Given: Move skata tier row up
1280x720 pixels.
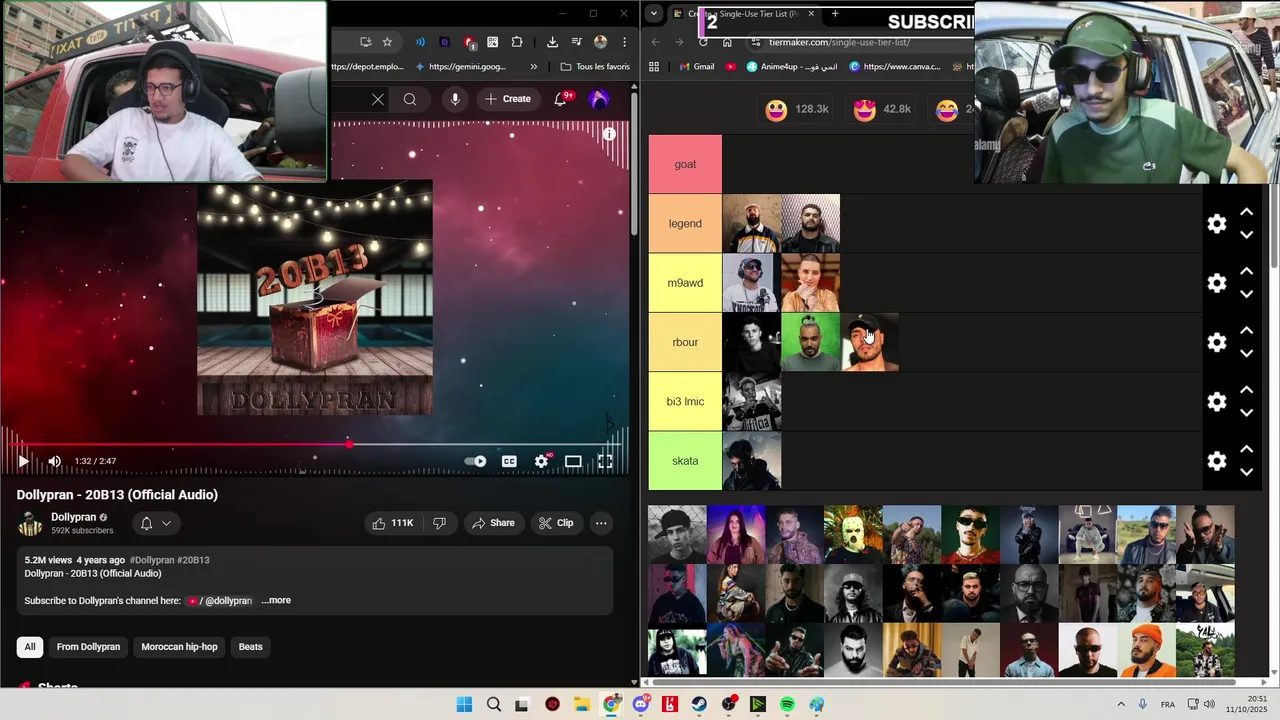Looking at the screenshot, I should coord(1247,449).
